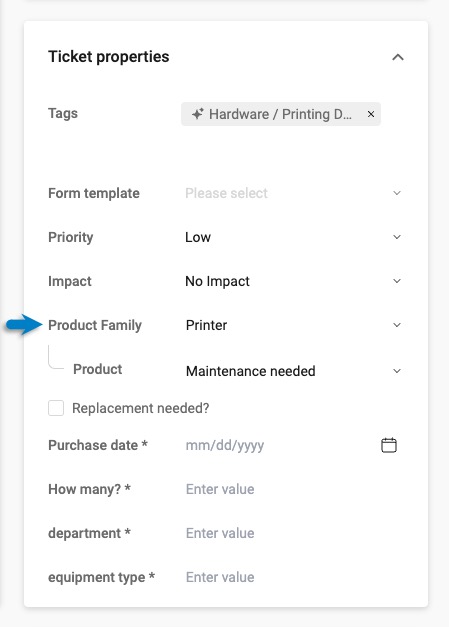Image resolution: width=449 pixels, height=627 pixels.
Task: Click the equipment type value field
Action: [x=293, y=577]
